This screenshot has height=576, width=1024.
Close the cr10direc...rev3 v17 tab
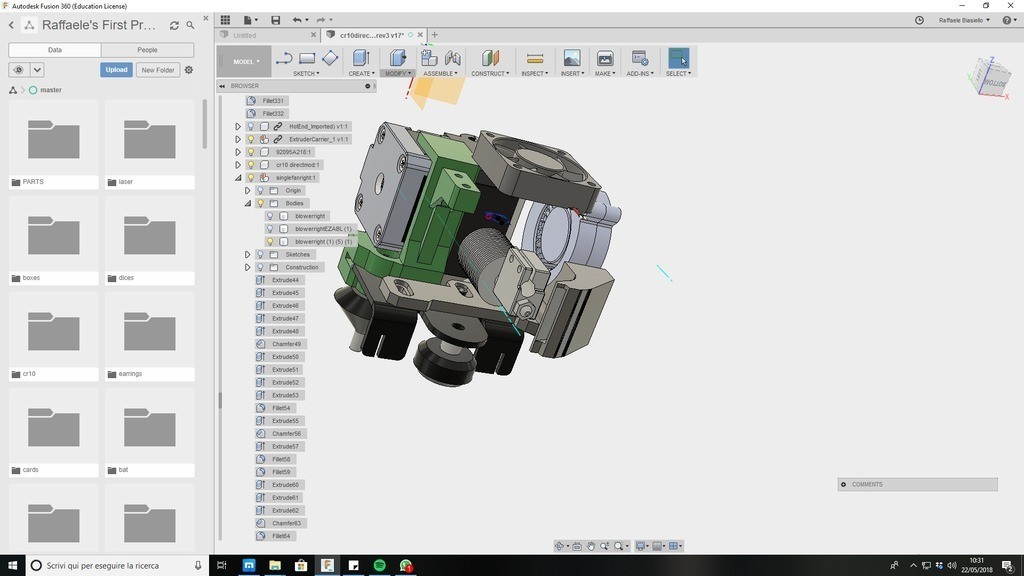coord(421,35)
